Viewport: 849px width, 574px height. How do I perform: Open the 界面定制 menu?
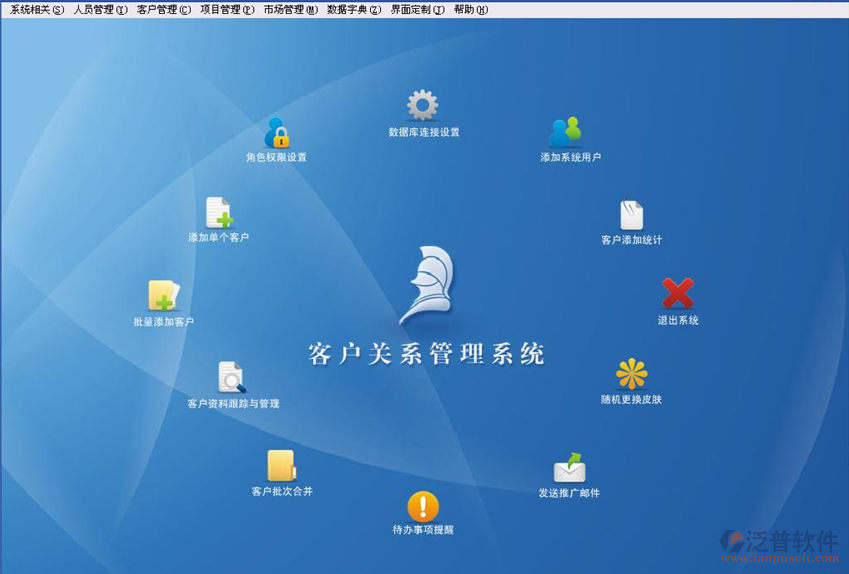pyautogui.click(x=417, y=9)
